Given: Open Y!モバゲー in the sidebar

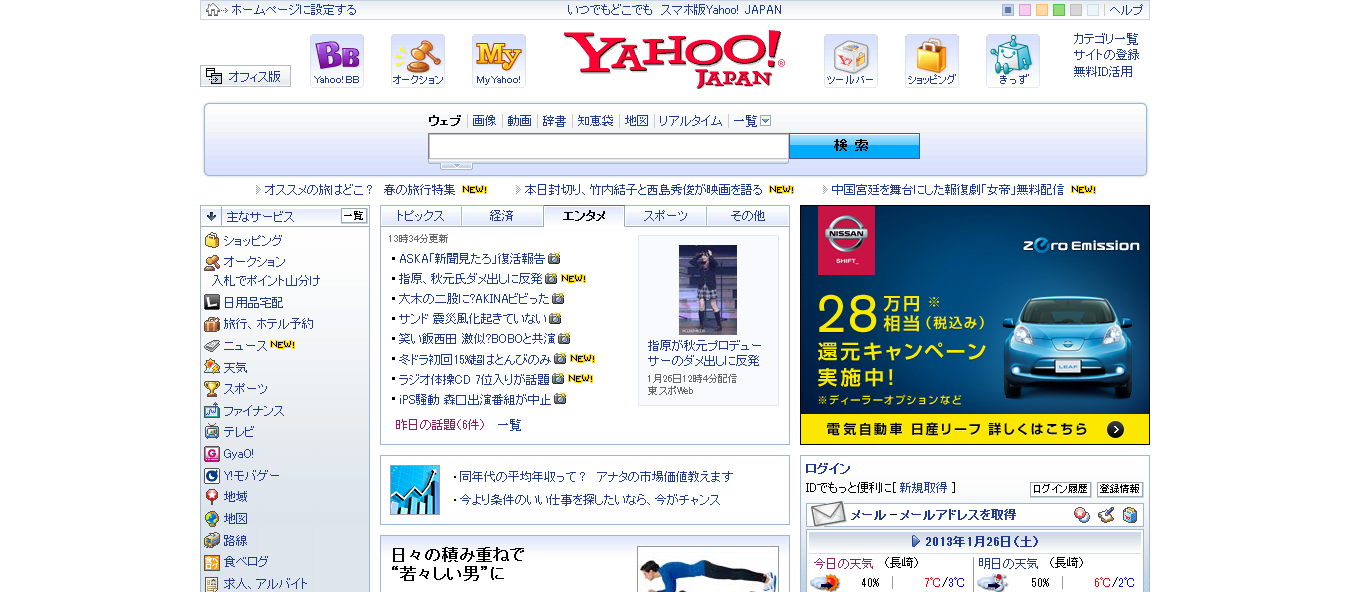Looking at the screenshot, I should [251, 476].
